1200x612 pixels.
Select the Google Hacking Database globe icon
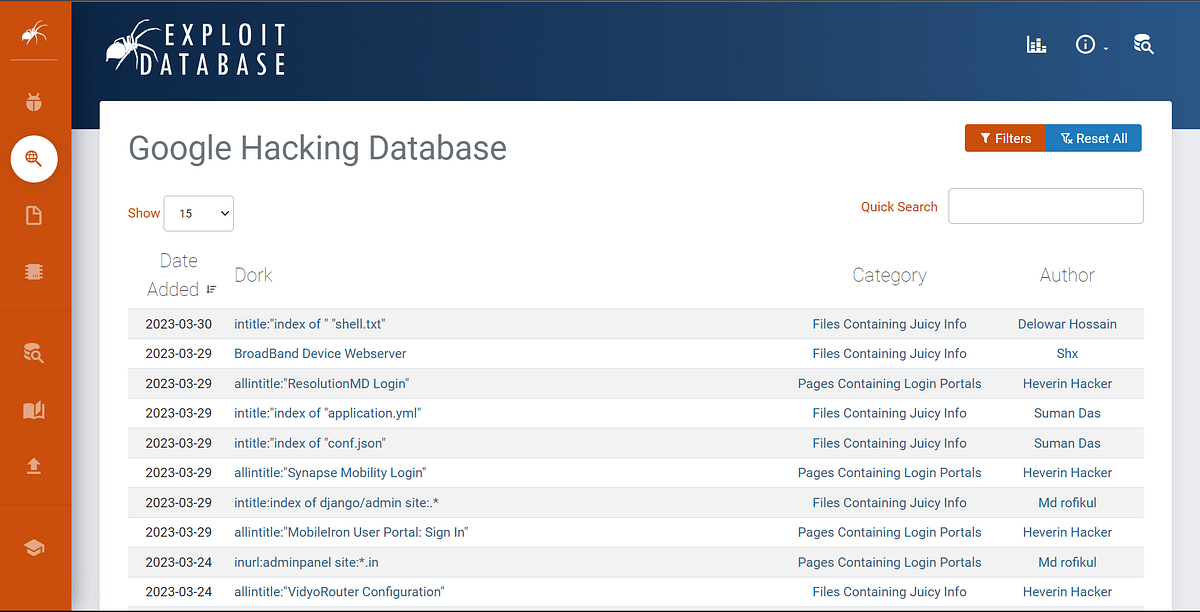[35, 159]
